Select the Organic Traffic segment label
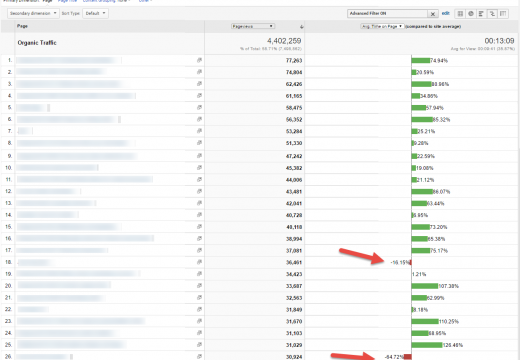 click(x=37, y=43)
